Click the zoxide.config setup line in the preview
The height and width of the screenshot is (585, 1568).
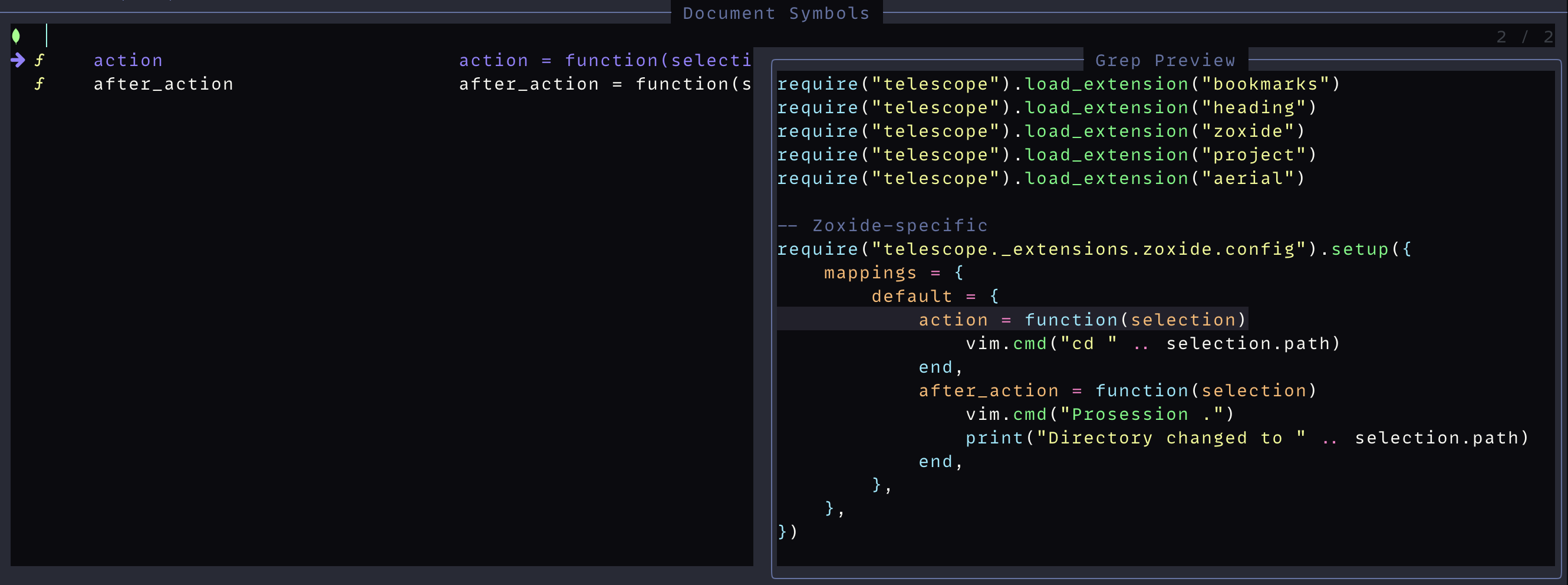(x=1095, y=249)
